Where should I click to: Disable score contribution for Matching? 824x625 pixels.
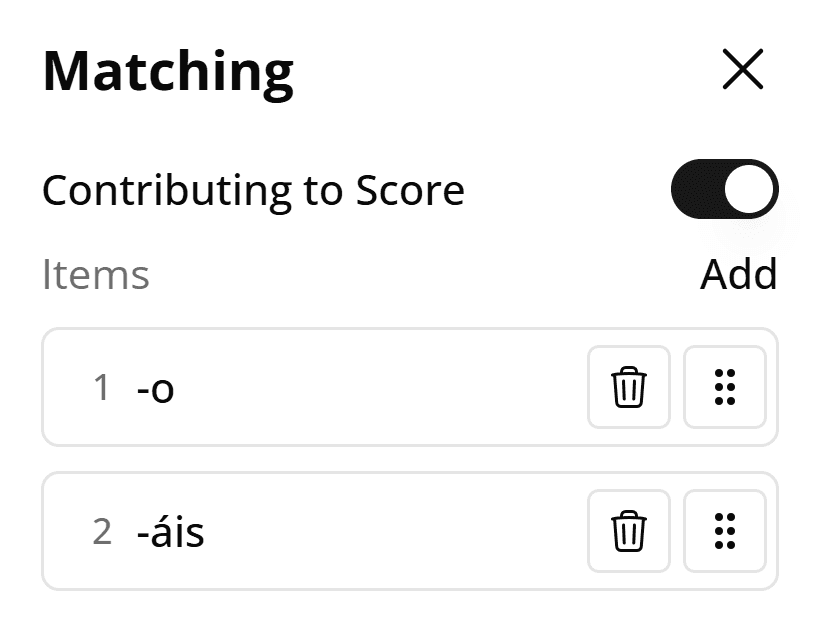point(724,189)
